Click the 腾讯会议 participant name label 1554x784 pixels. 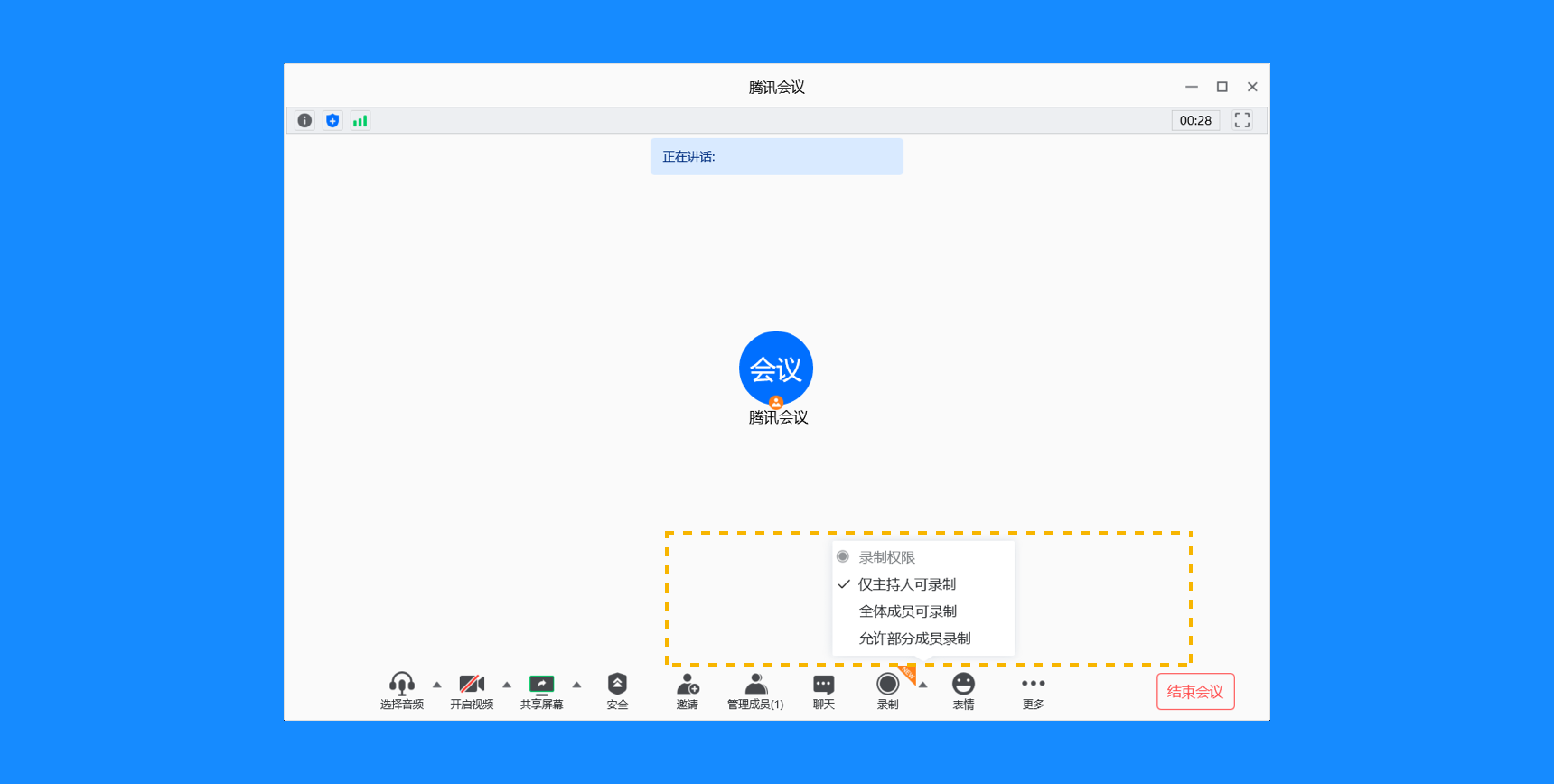pyautogui.click(x=778, y=417)
